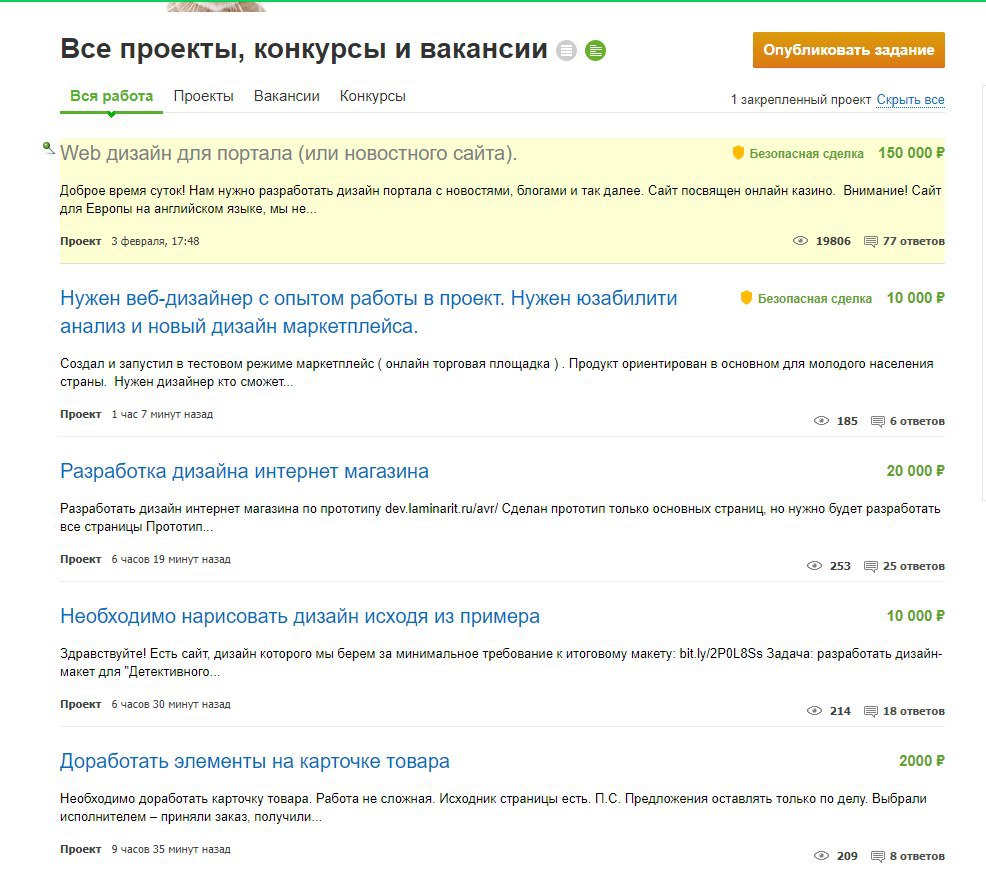
Task: Click the date 3 февраля, 17:48
Action: pyautogui.click(x=155, y=241)
